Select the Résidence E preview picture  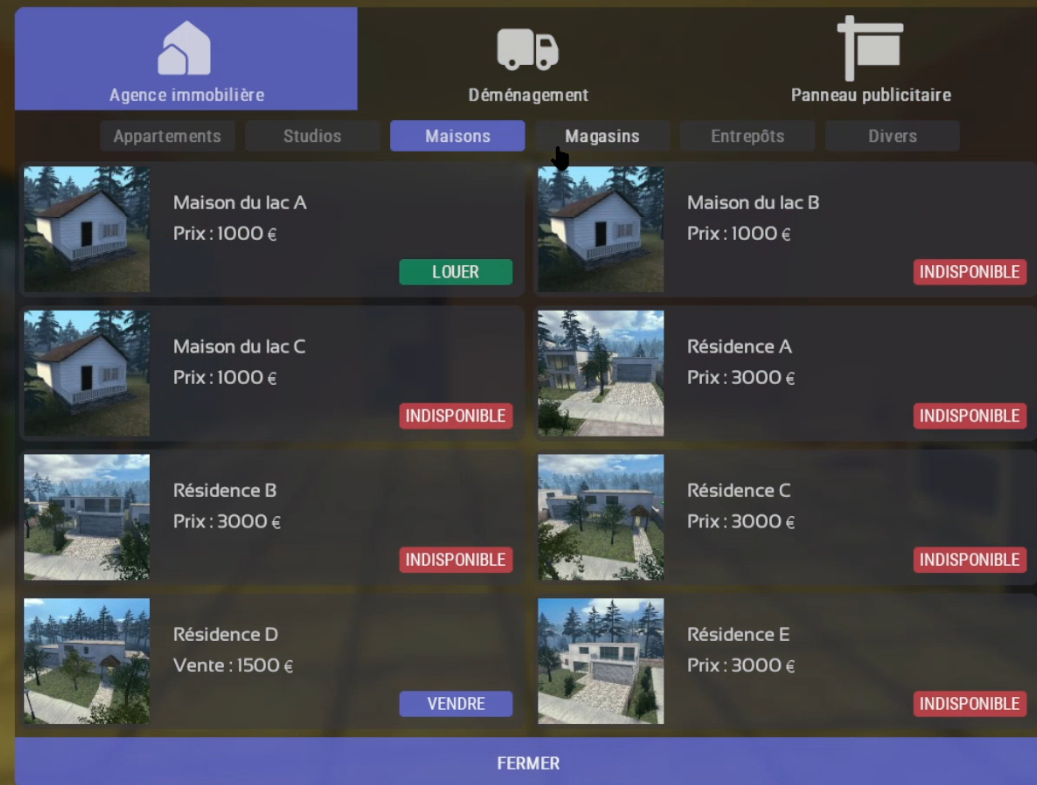pos(601,661)
